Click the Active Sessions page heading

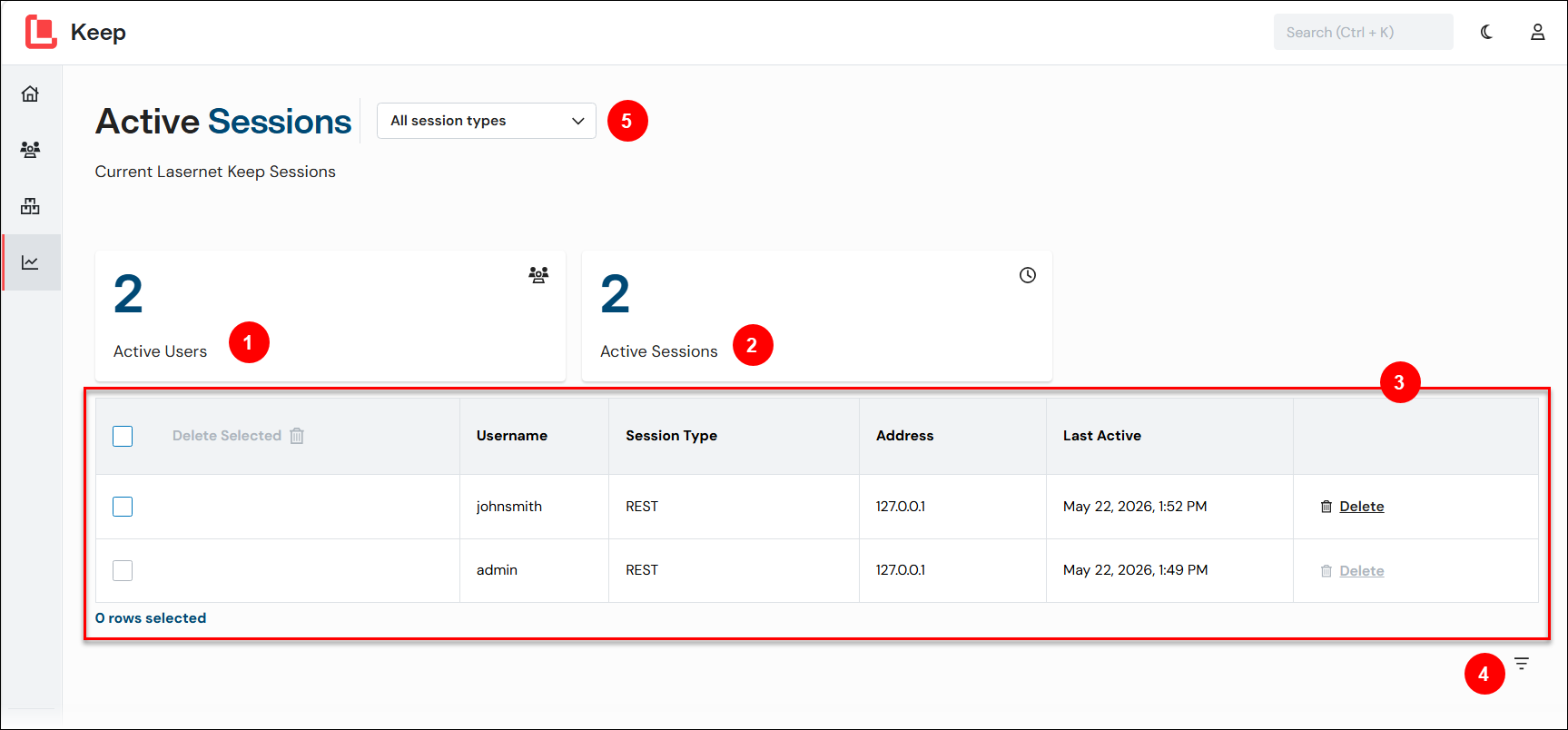223,121
